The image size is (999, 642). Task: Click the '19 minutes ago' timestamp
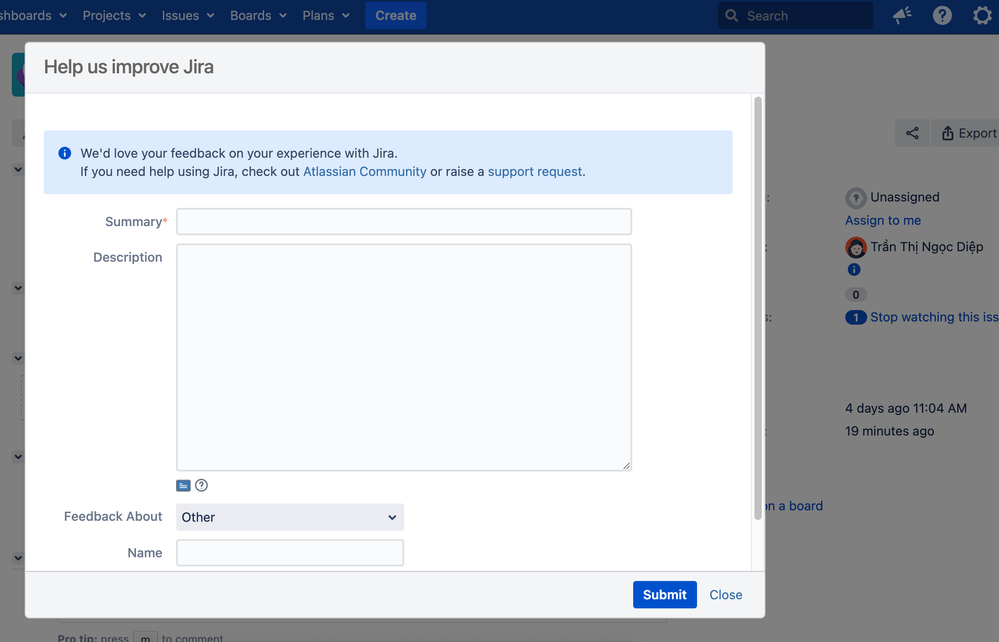(x=889, y=431)
